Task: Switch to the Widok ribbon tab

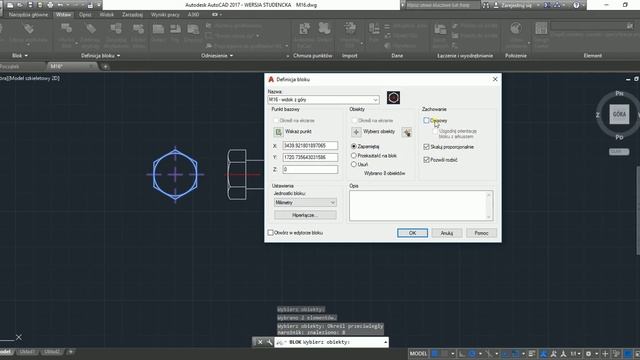Action: point(107,15)
